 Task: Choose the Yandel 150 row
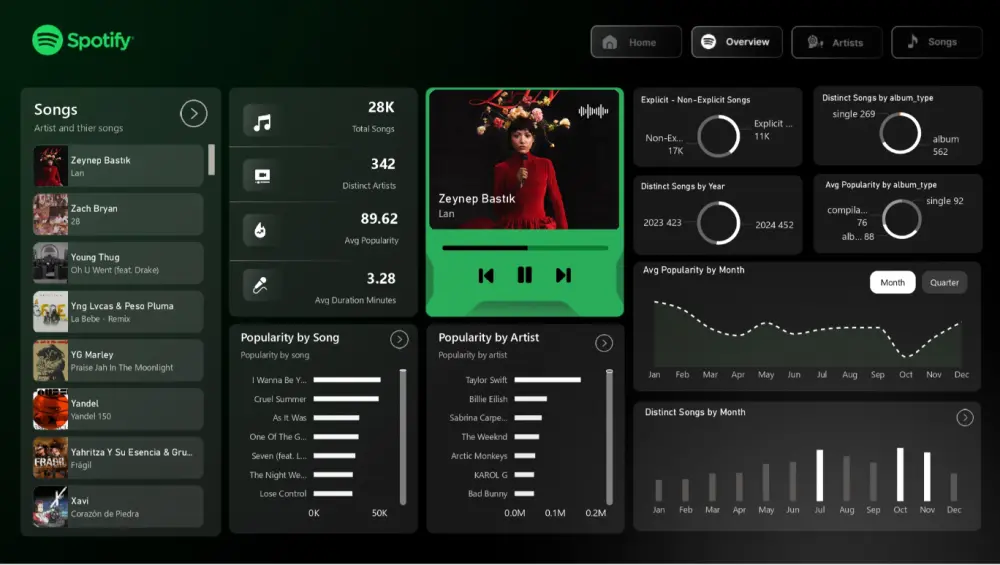click(x=118, y=409)
